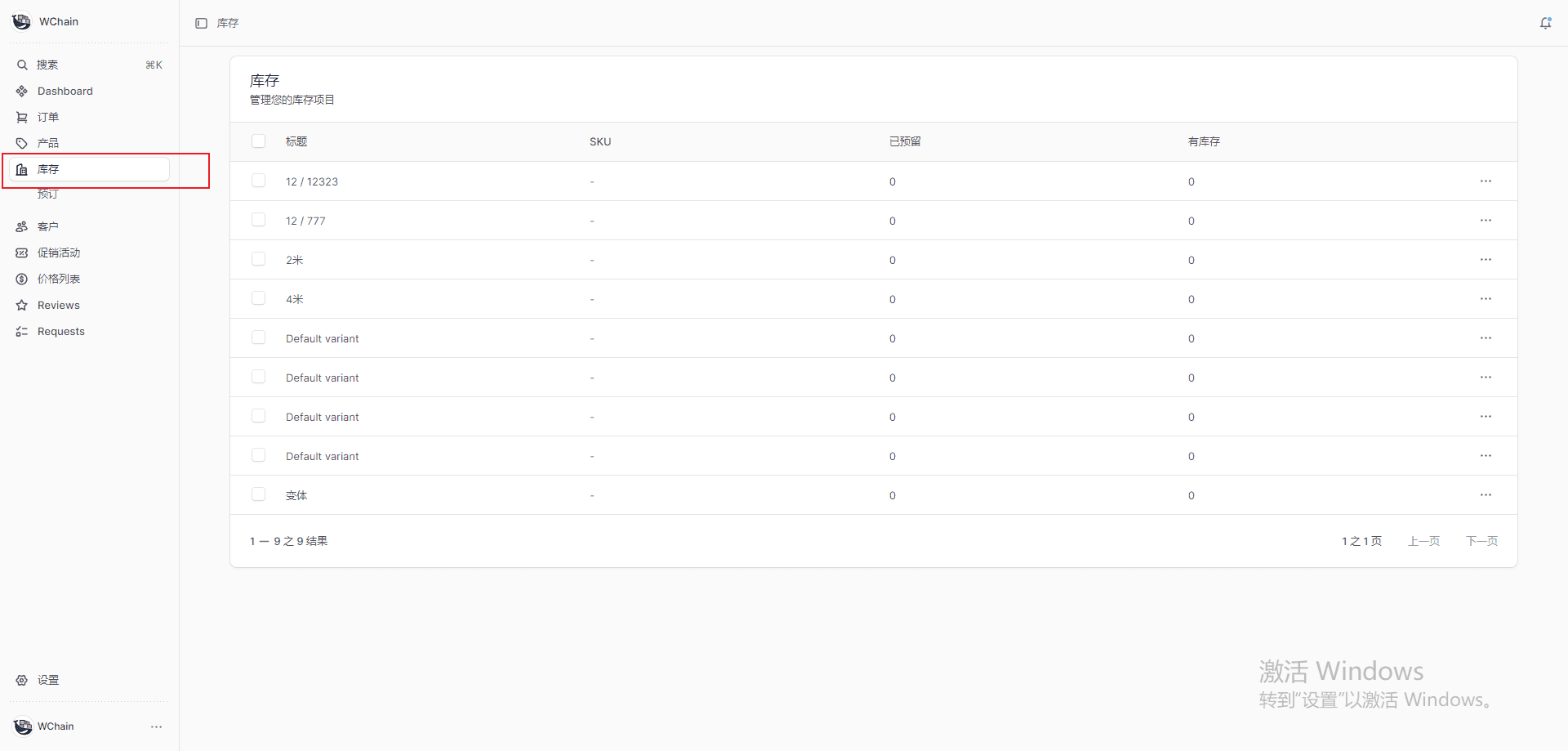Select the checkbox for 12 / 12323
Screen dimensions: 1568x751
click(259, 181)
